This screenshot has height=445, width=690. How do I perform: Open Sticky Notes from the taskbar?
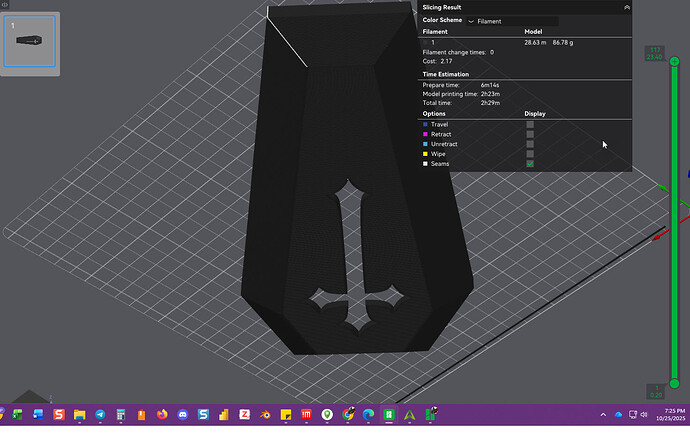(x=286, y=415)
